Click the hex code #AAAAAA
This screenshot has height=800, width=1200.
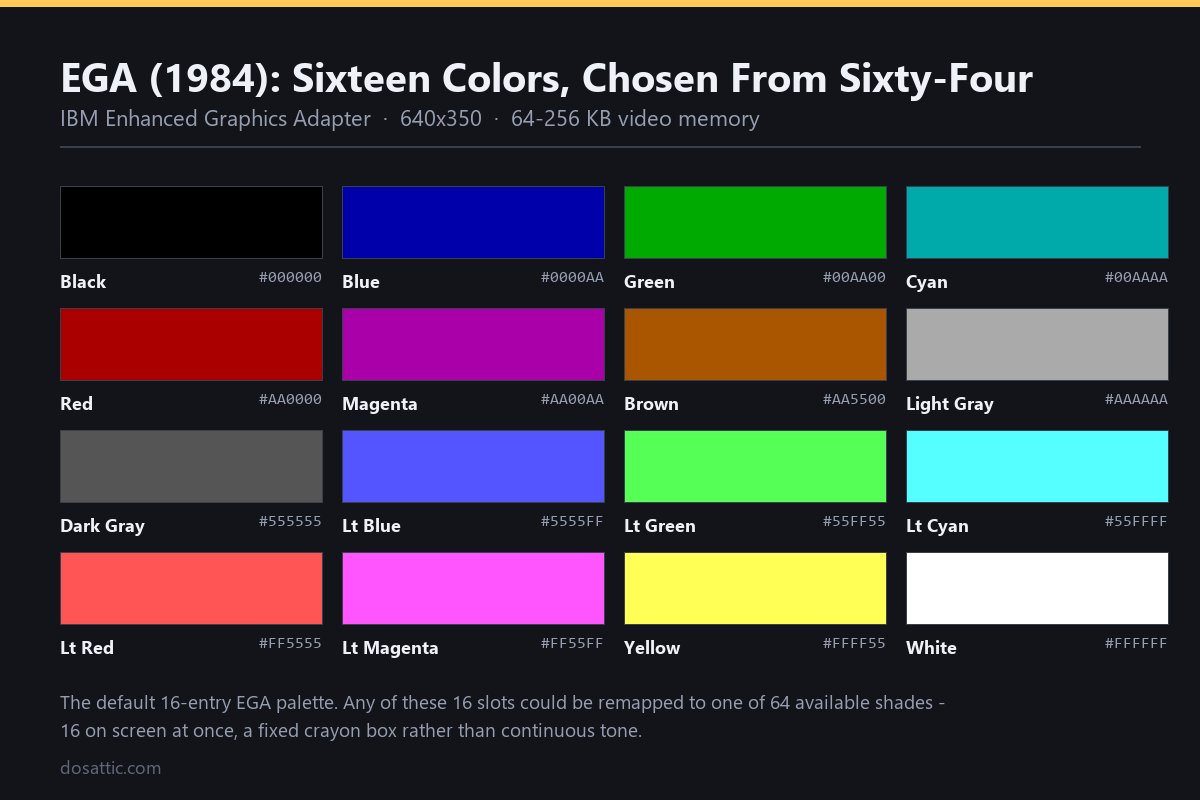(x=1136, y=399)
